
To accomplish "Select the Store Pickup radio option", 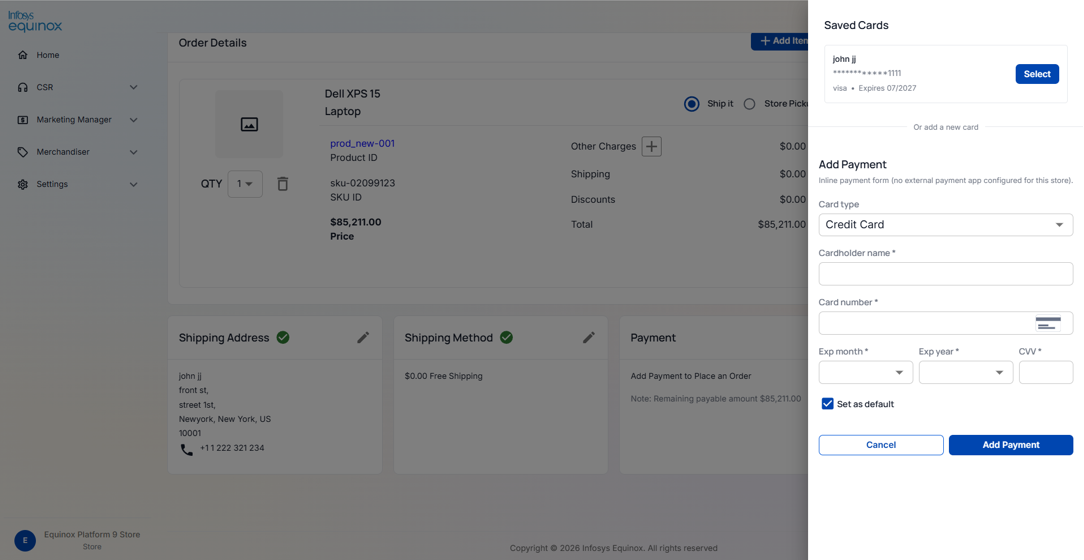I will tap(749, 104).
